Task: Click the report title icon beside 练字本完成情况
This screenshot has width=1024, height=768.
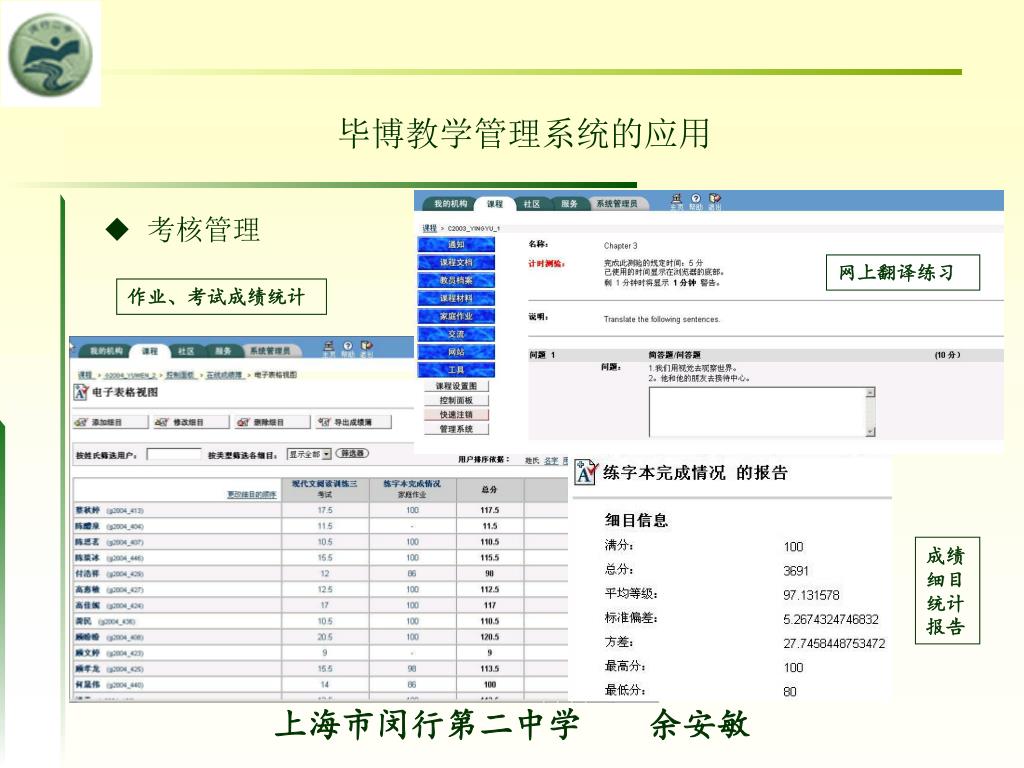Action: tap(586, 472)
